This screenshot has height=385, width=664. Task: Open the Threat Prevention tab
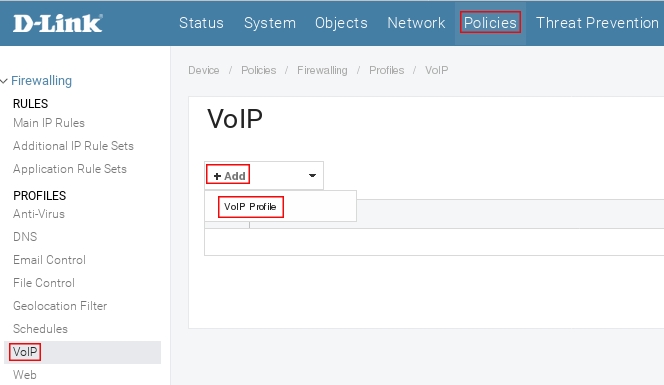[x=597, y=23]
